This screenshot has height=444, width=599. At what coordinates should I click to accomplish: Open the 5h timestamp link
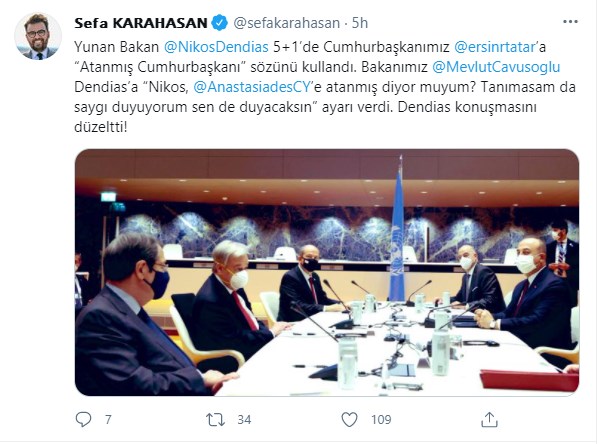tap(359, 23)
